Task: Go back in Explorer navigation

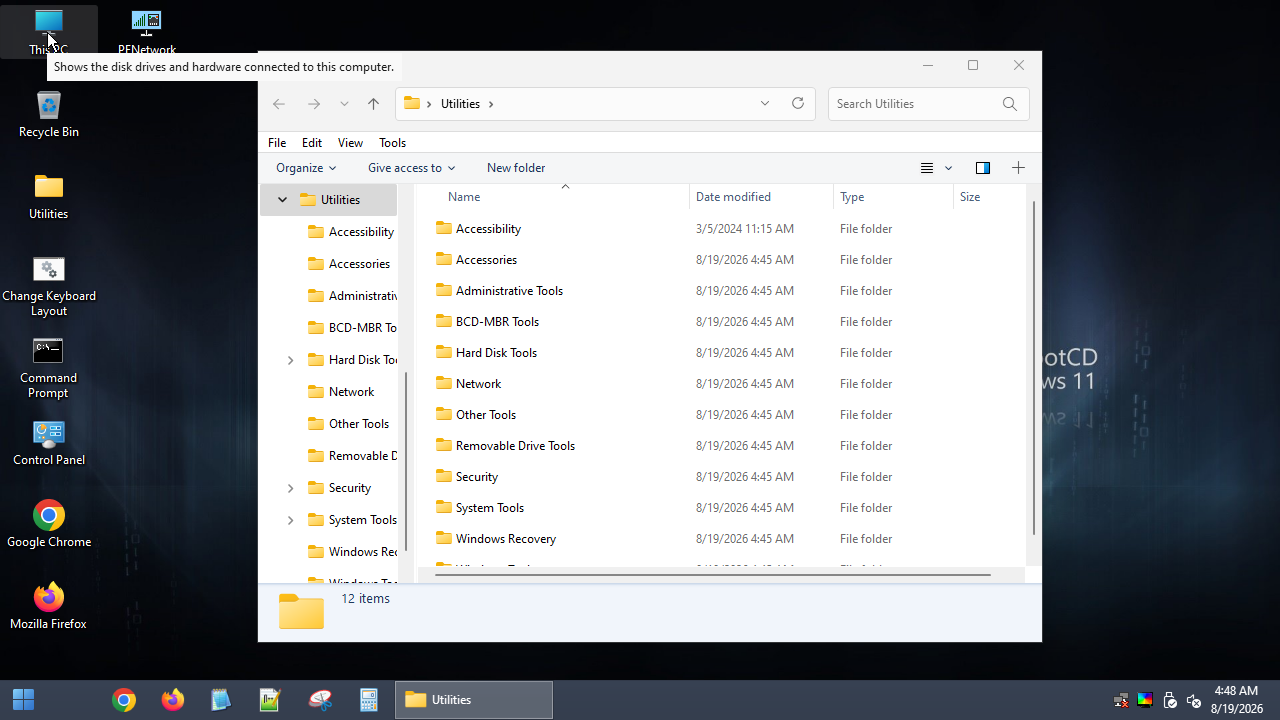Action: tap(279, 104)
